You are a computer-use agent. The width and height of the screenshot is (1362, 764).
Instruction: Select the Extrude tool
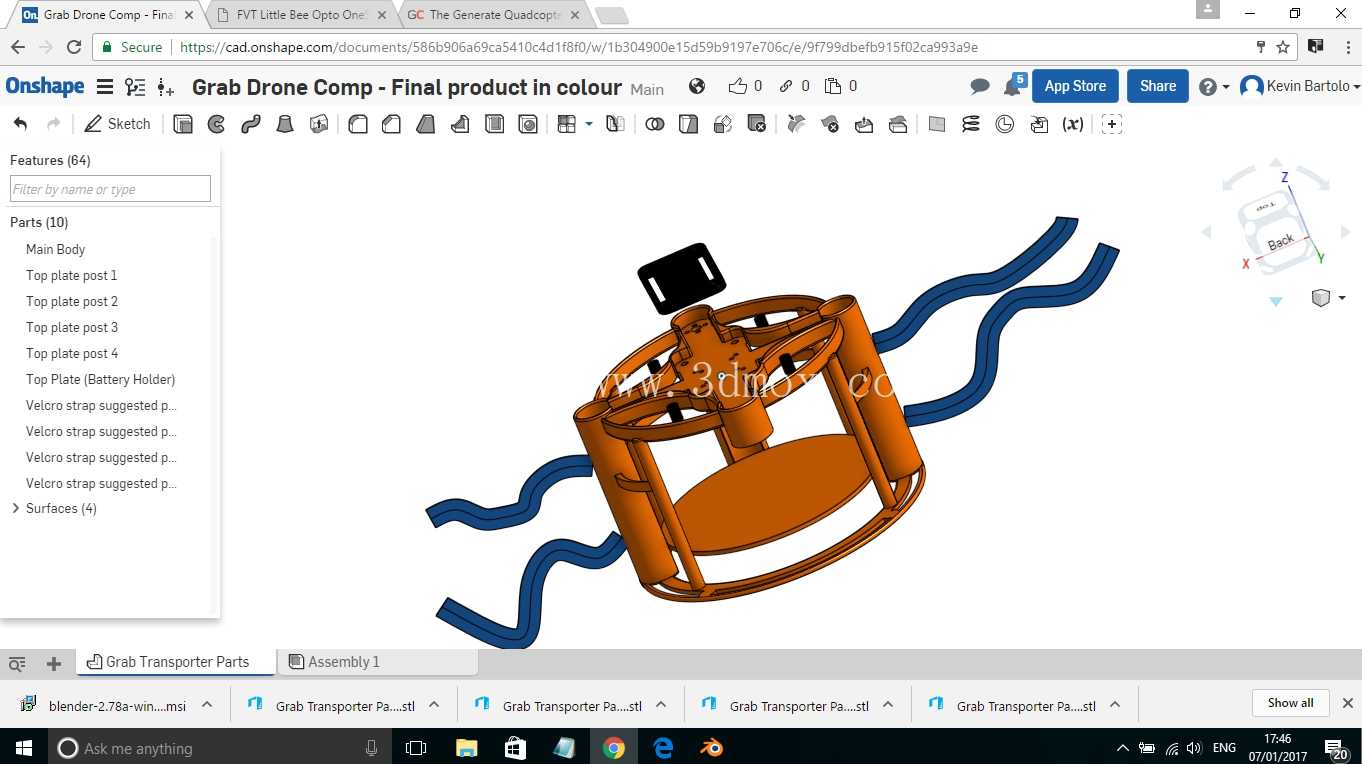182,124
